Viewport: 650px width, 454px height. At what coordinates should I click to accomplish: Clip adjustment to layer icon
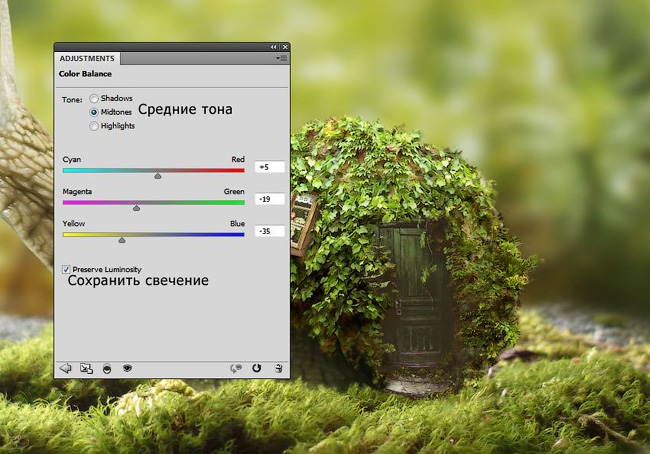point(107,368)
